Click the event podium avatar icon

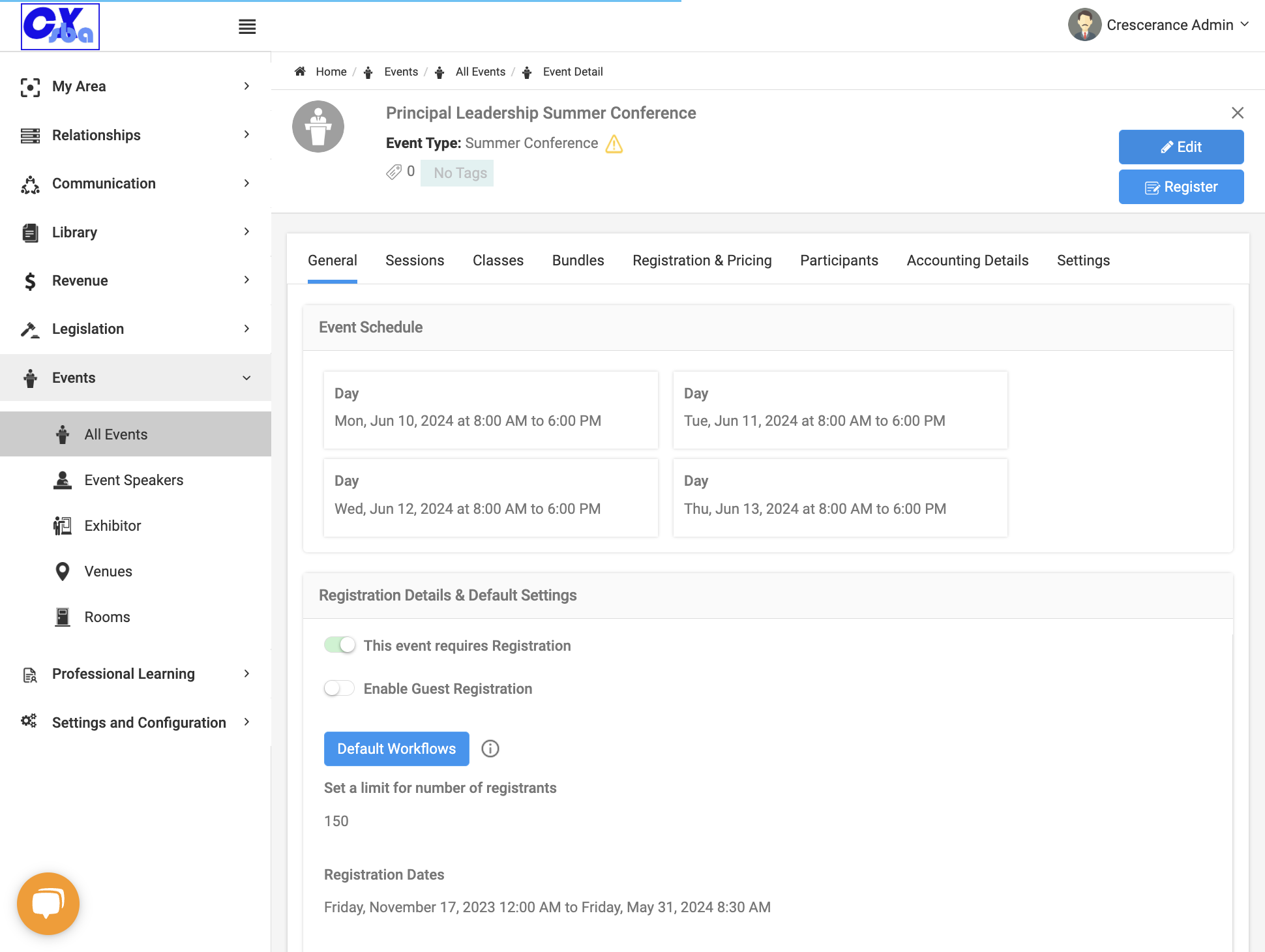318,126
